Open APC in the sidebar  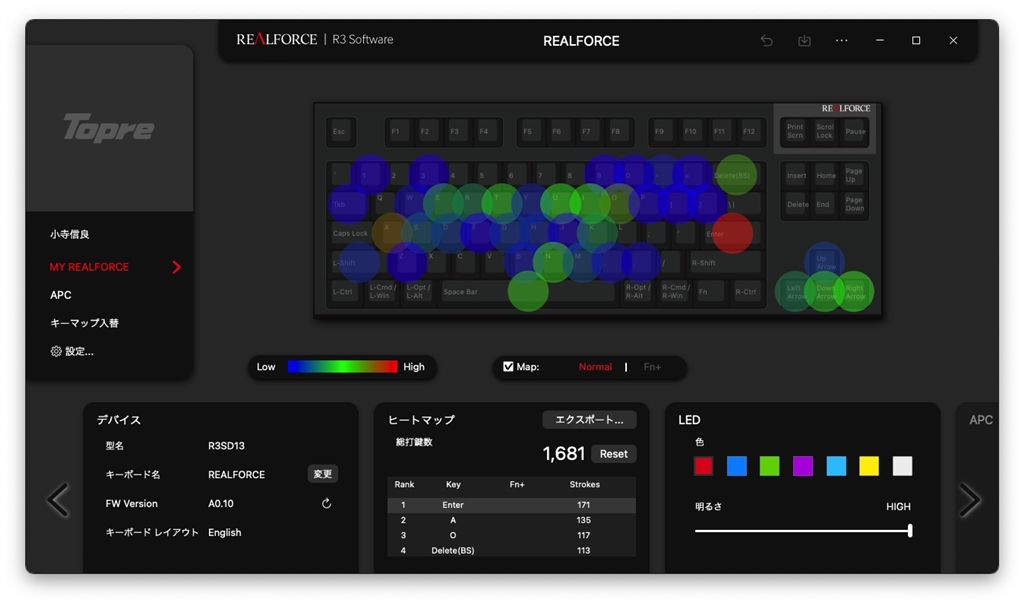(x=61, y=295)
